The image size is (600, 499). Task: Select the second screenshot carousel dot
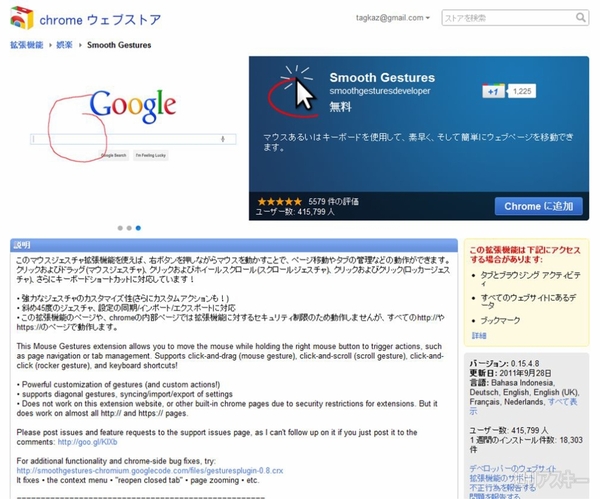129,228
